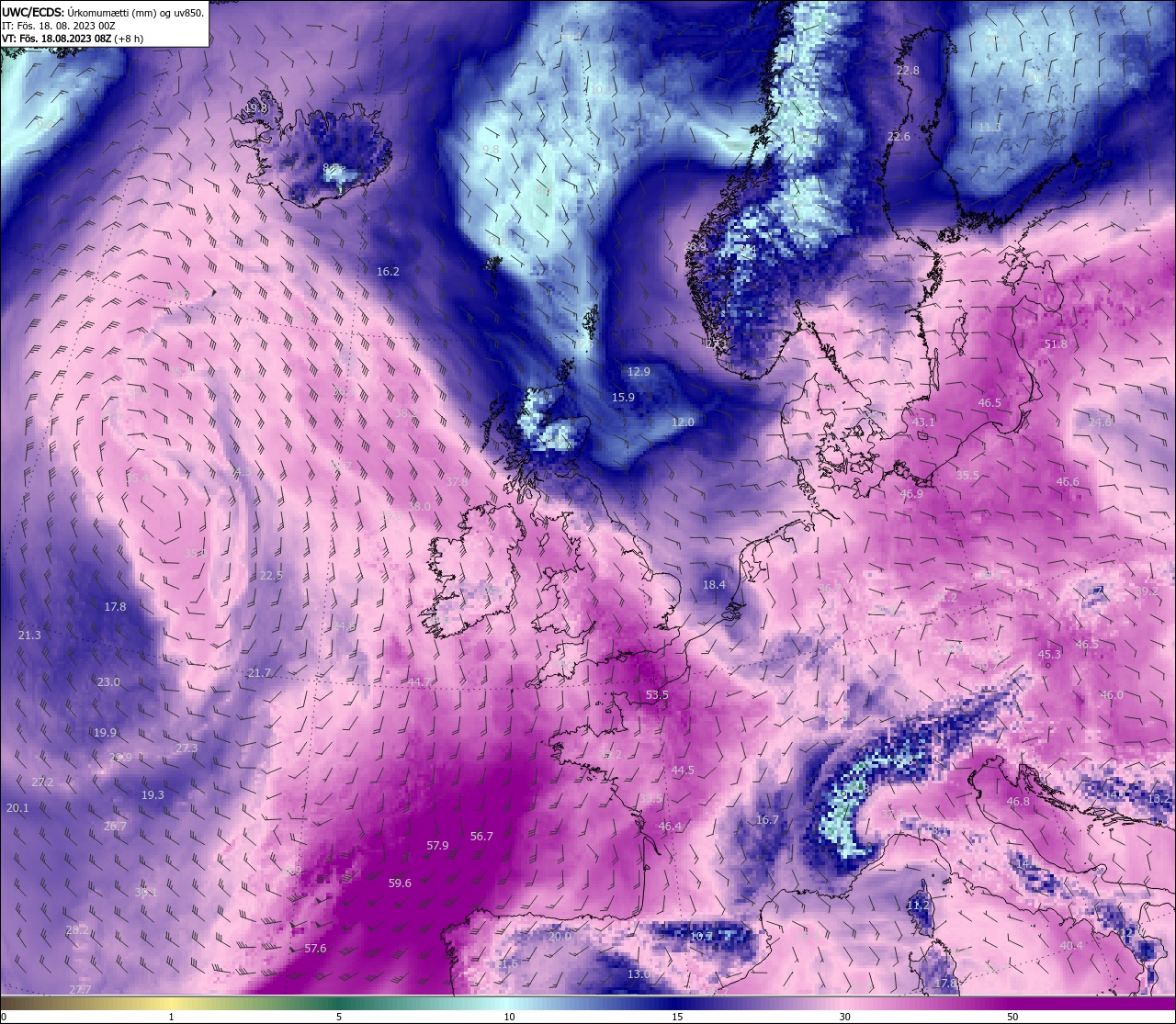
Task: Click the 15.9 value label
Action: (x=623, y=397)
